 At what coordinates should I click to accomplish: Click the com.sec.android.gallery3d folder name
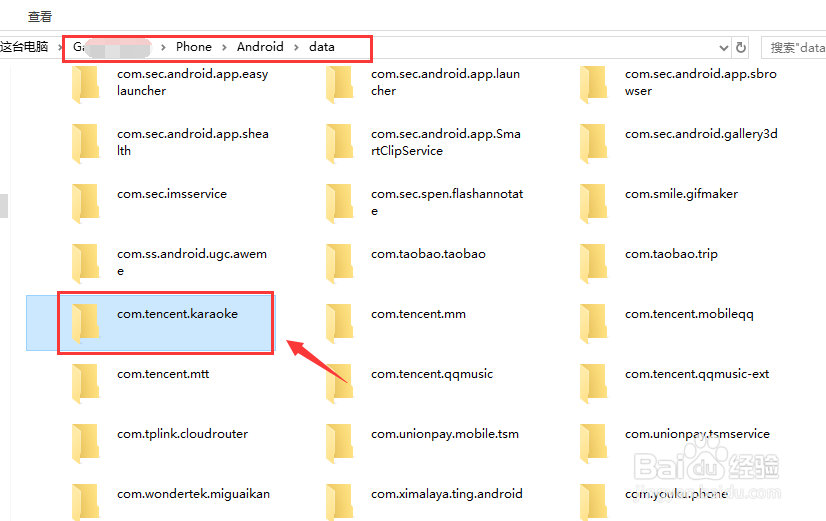[x=701, y=134]
